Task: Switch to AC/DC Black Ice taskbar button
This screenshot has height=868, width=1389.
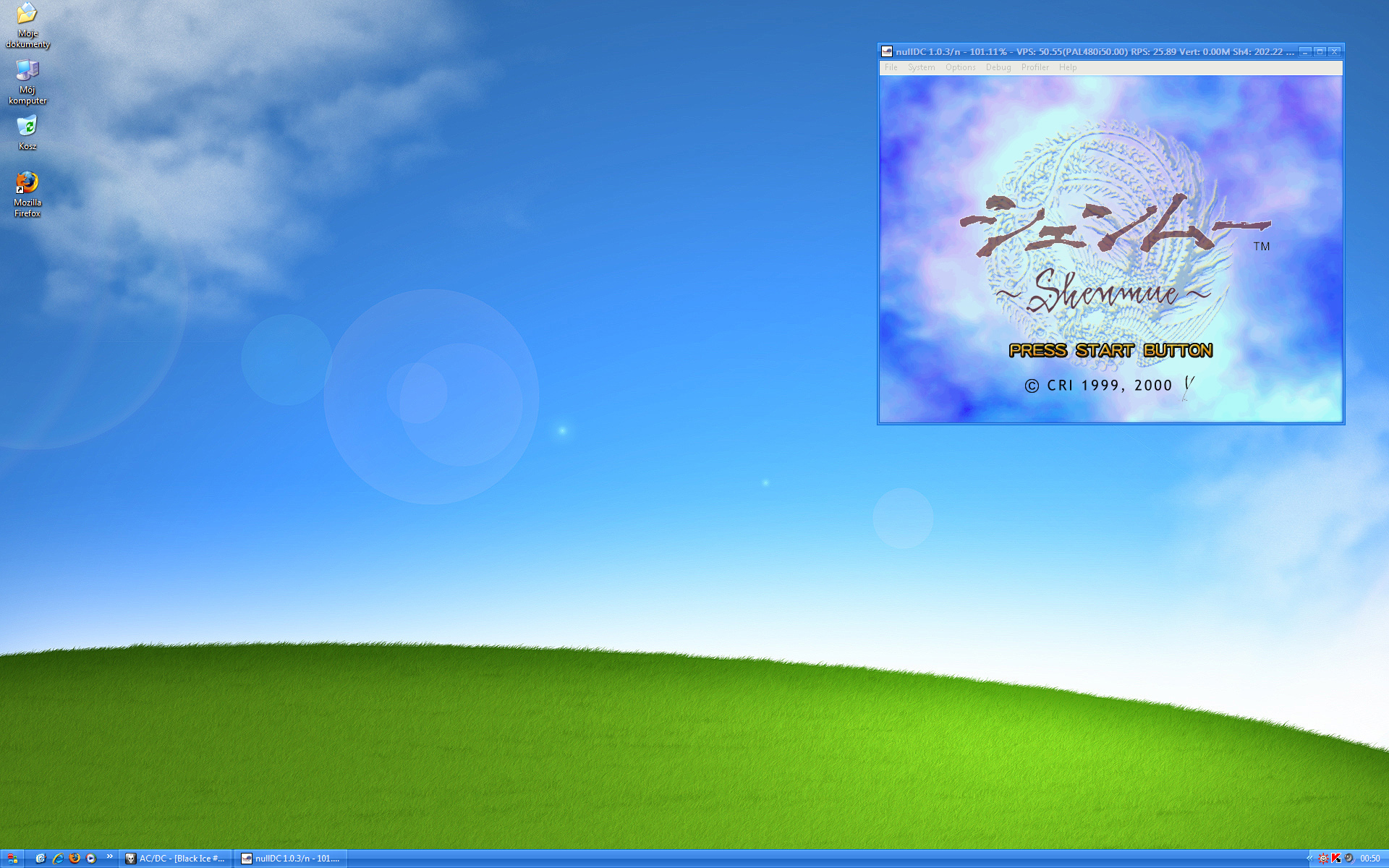Action: (176, 859)
